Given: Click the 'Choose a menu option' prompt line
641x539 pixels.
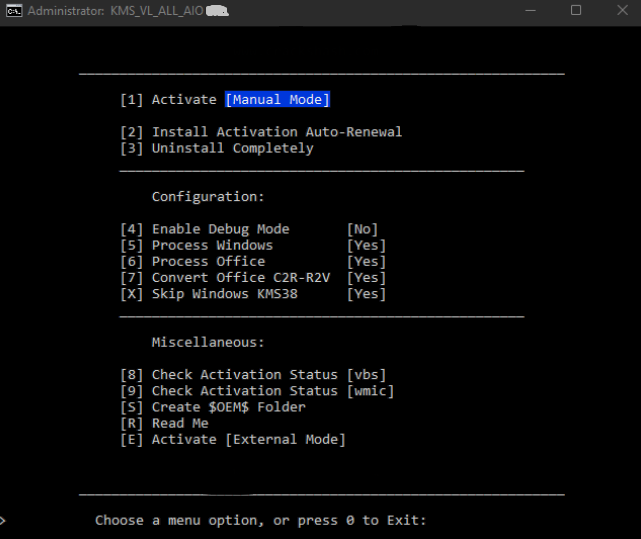Looking at the screenshot, I should point(260,520).
